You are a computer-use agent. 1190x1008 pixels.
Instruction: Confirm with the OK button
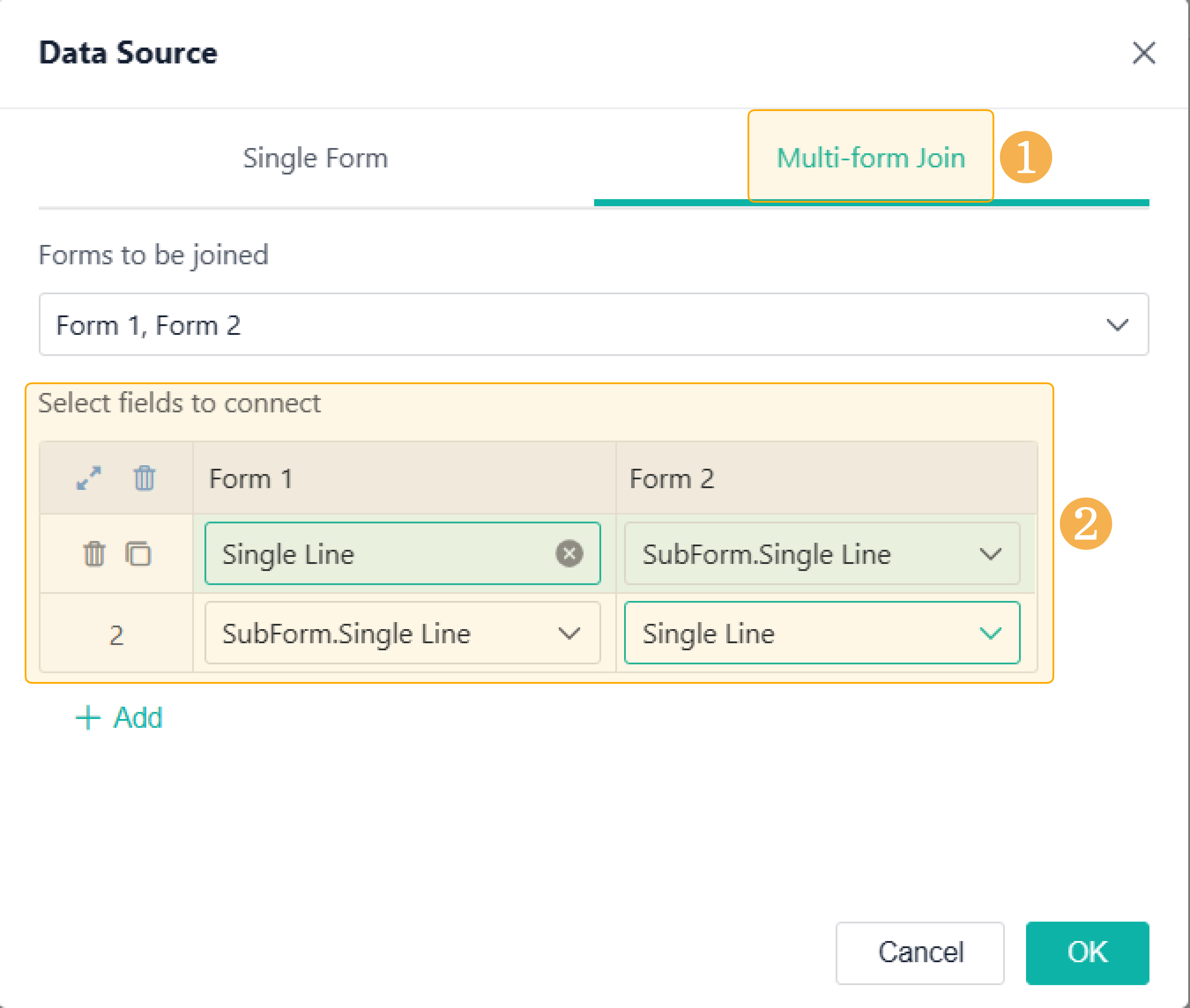click(1087, 952)
